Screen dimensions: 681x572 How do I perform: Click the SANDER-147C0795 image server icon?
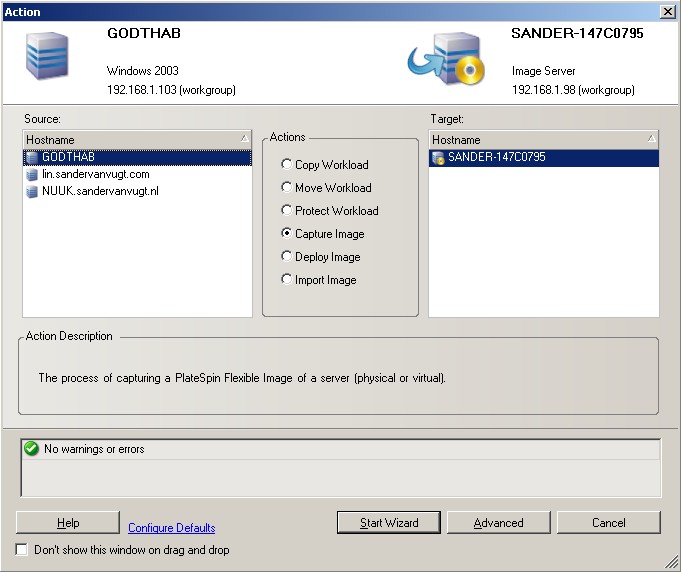(438, 157)
